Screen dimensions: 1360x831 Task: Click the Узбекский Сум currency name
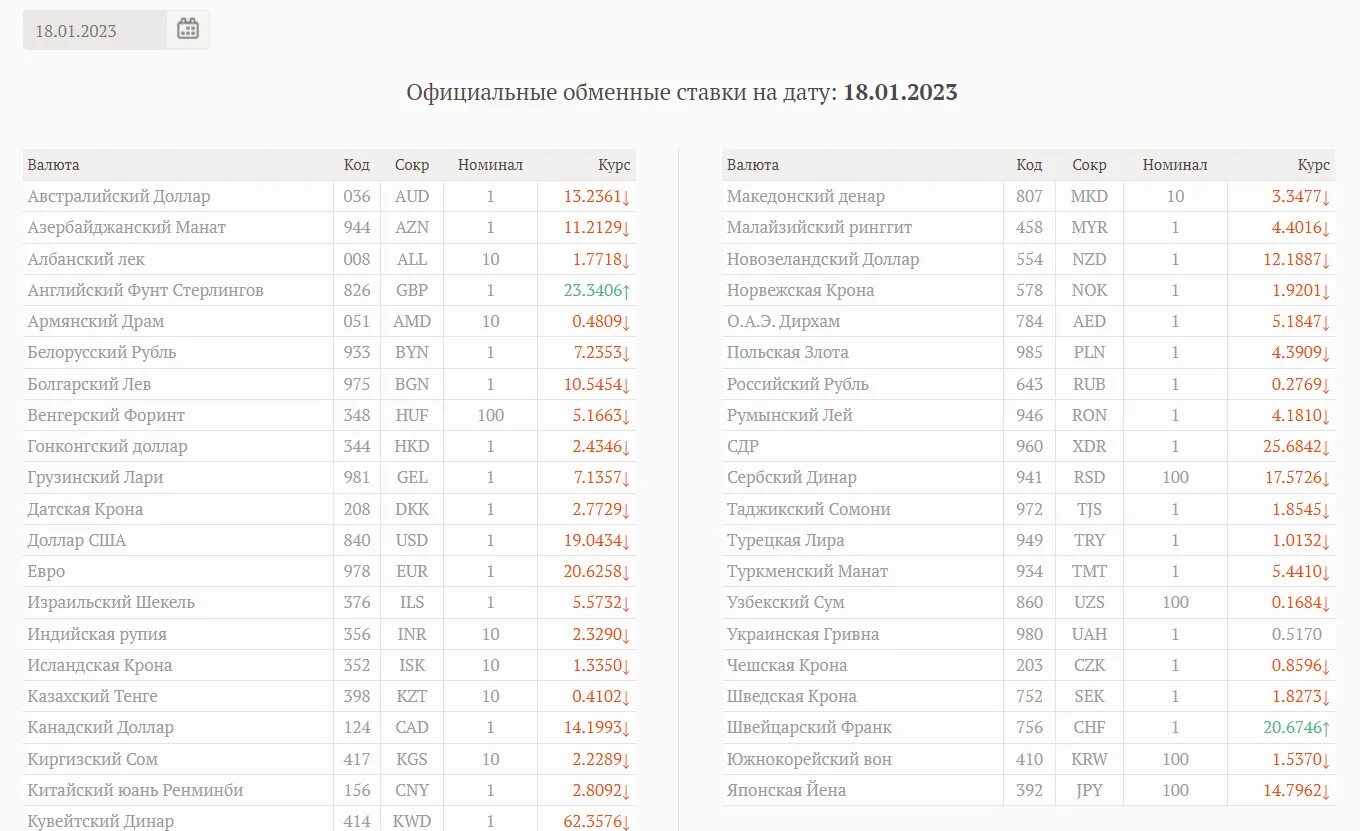[785, 603]
